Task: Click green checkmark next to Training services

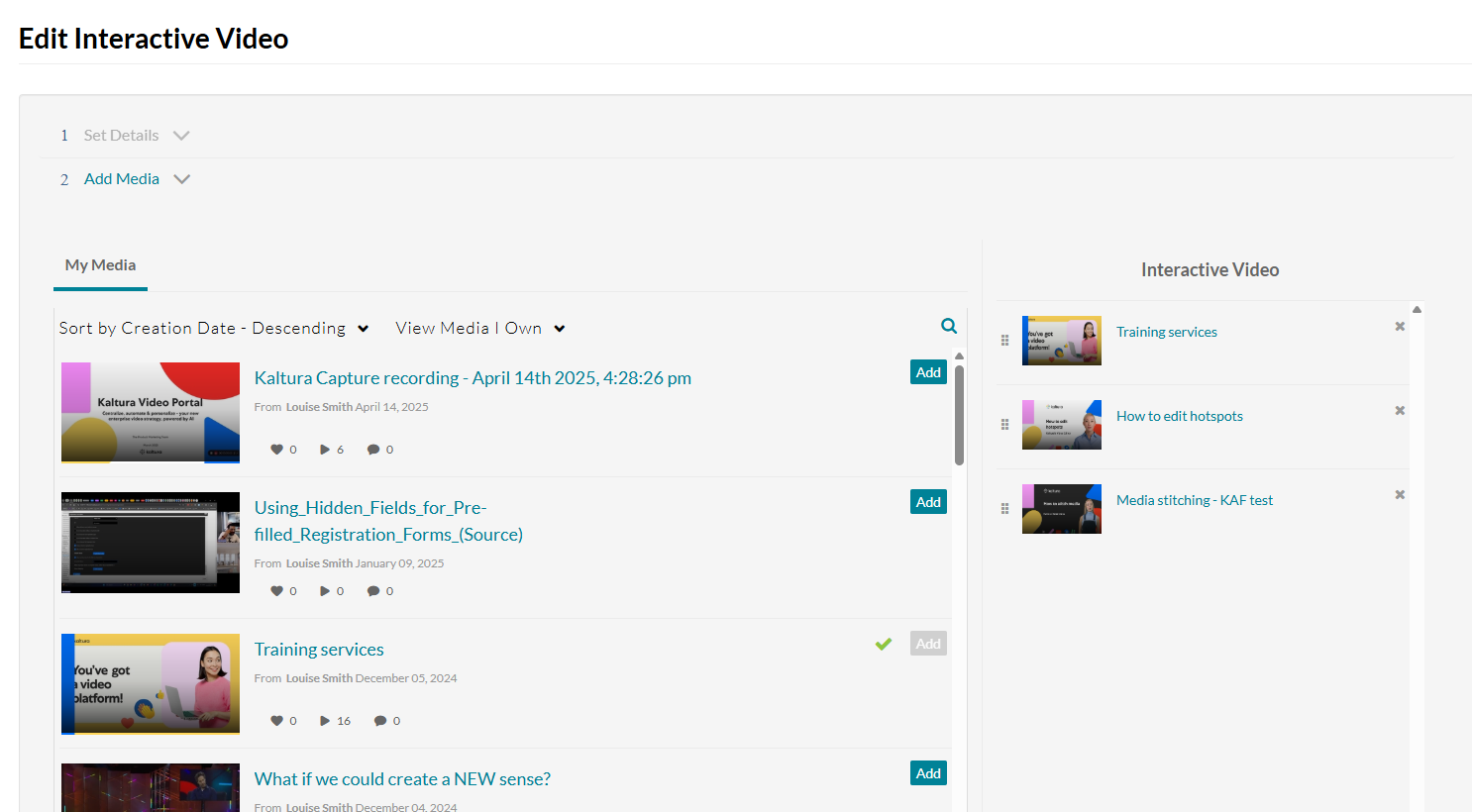Action: coord(884,644)
